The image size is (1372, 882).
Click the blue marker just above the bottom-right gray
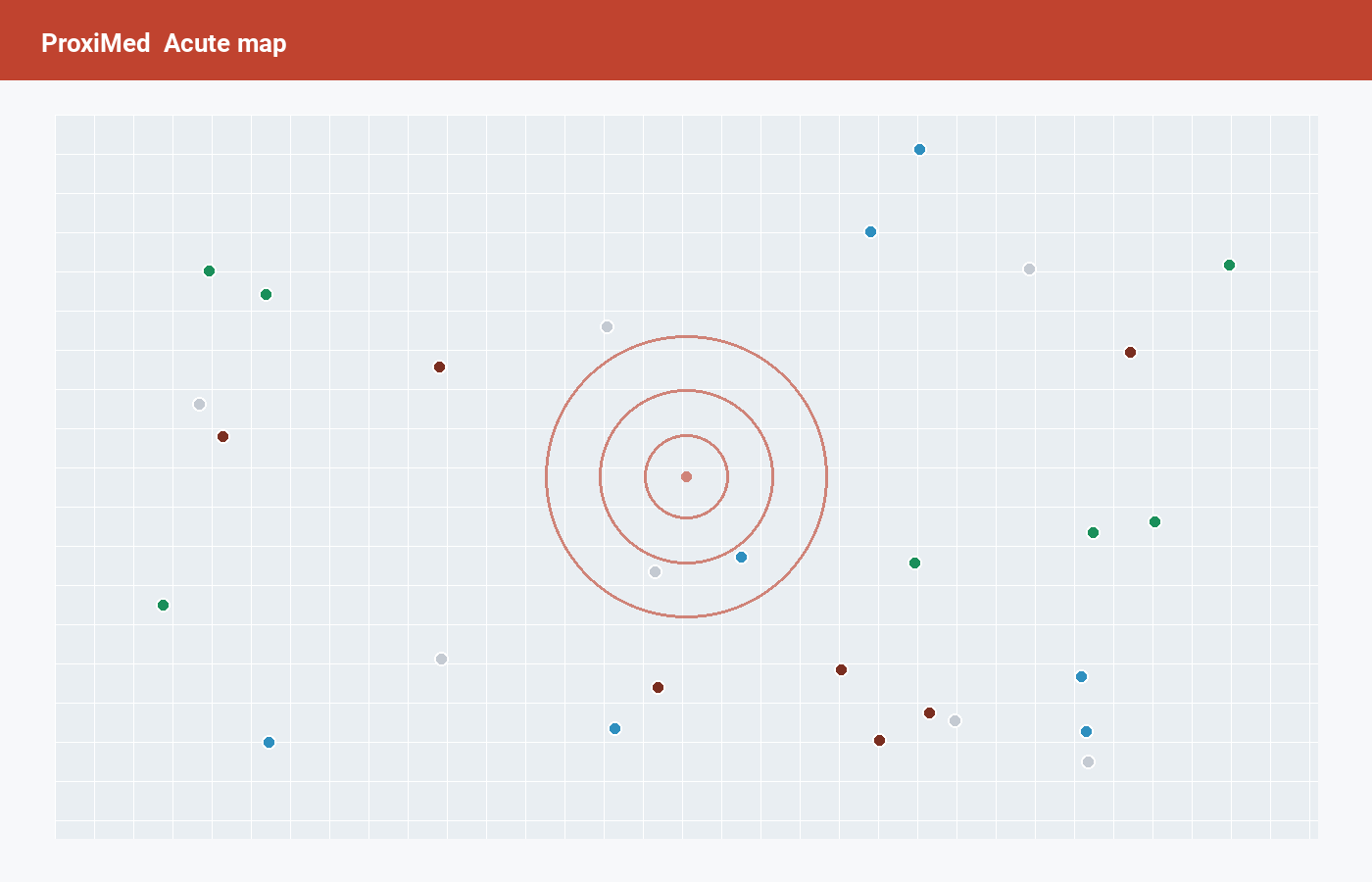coord(1086,731)
